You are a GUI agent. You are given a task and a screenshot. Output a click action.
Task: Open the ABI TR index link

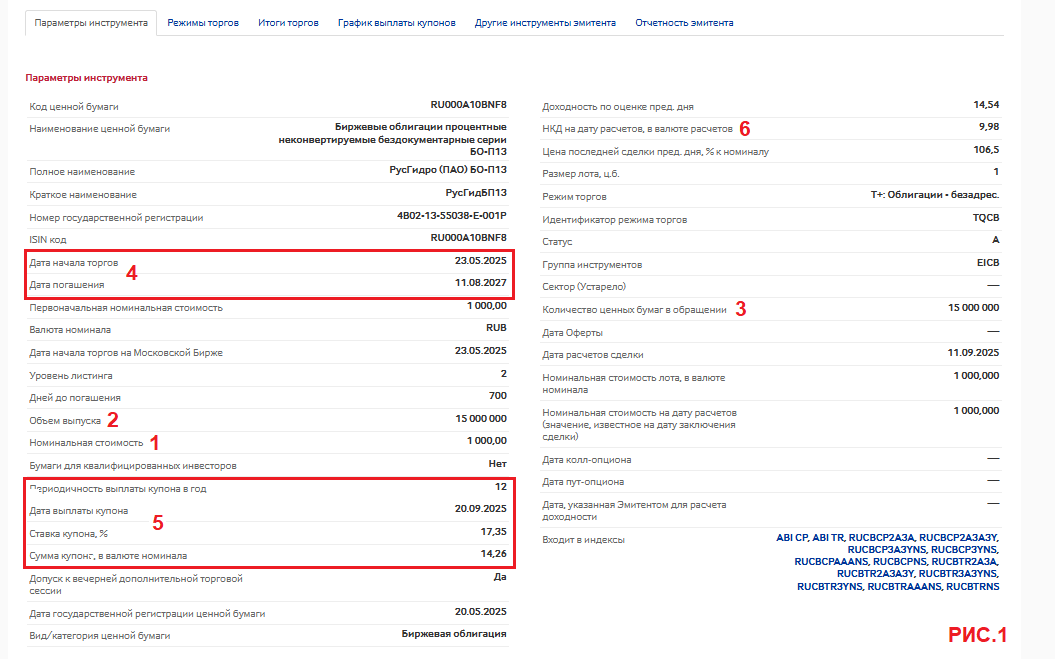[828, 538]
